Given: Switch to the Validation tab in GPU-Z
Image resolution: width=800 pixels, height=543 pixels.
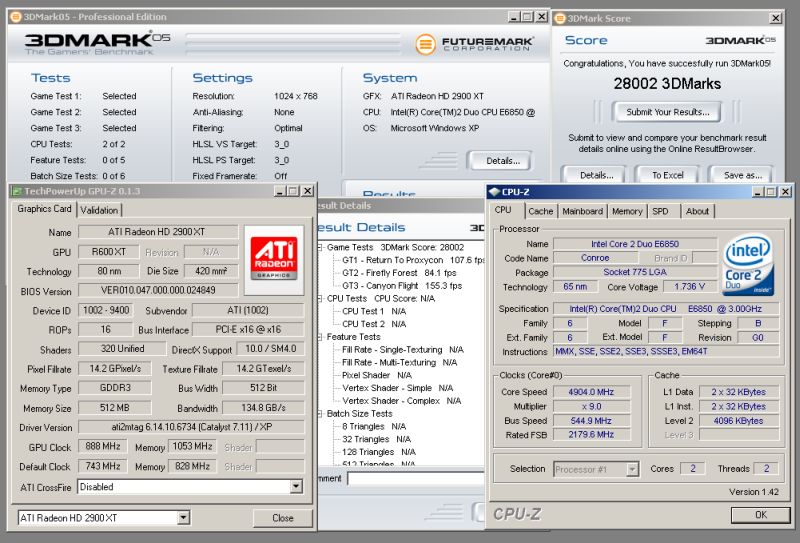Looking at the screenshot, I should (99, 210).
